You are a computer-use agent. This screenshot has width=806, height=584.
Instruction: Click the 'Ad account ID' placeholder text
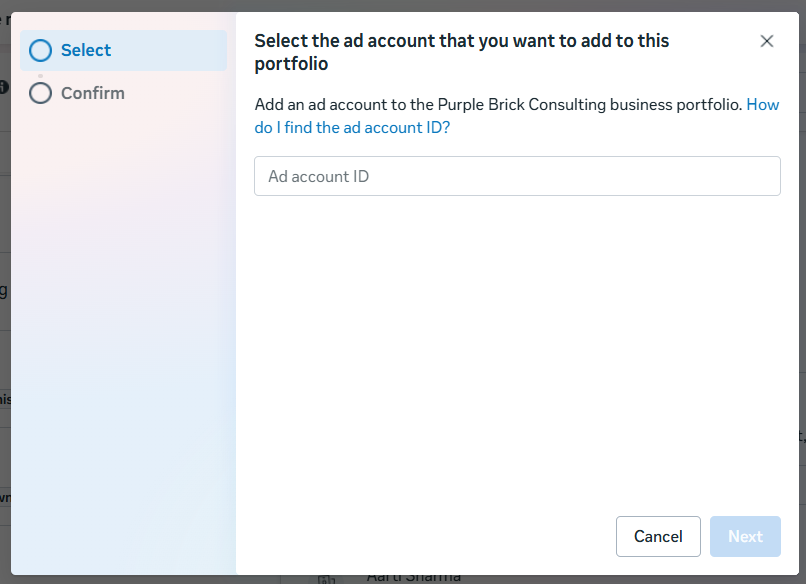(x=319, y=176)
